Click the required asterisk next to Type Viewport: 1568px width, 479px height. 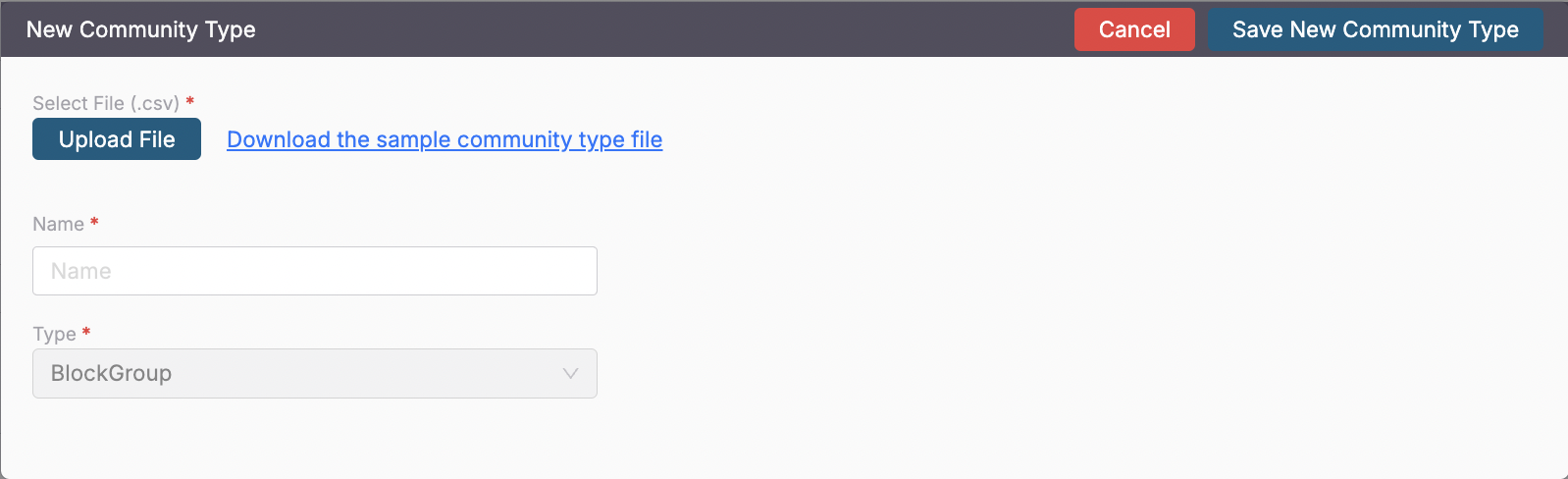[x=86, y=332]
